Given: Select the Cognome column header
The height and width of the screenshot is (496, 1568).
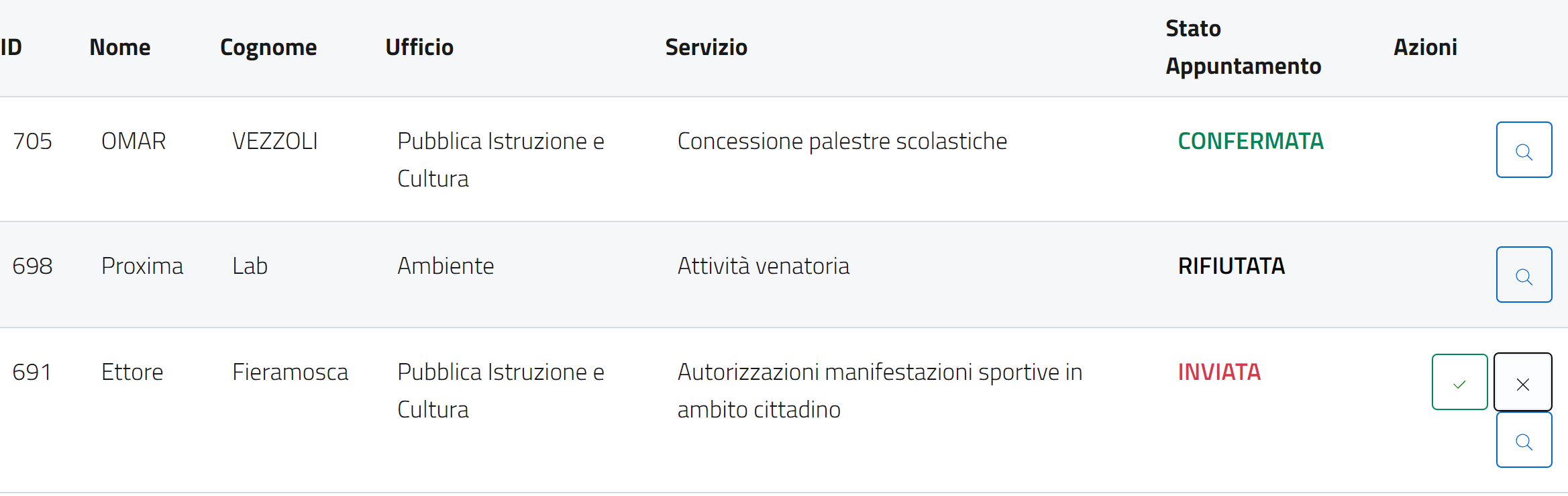Looking at the screenshot, I should point(268,48).
